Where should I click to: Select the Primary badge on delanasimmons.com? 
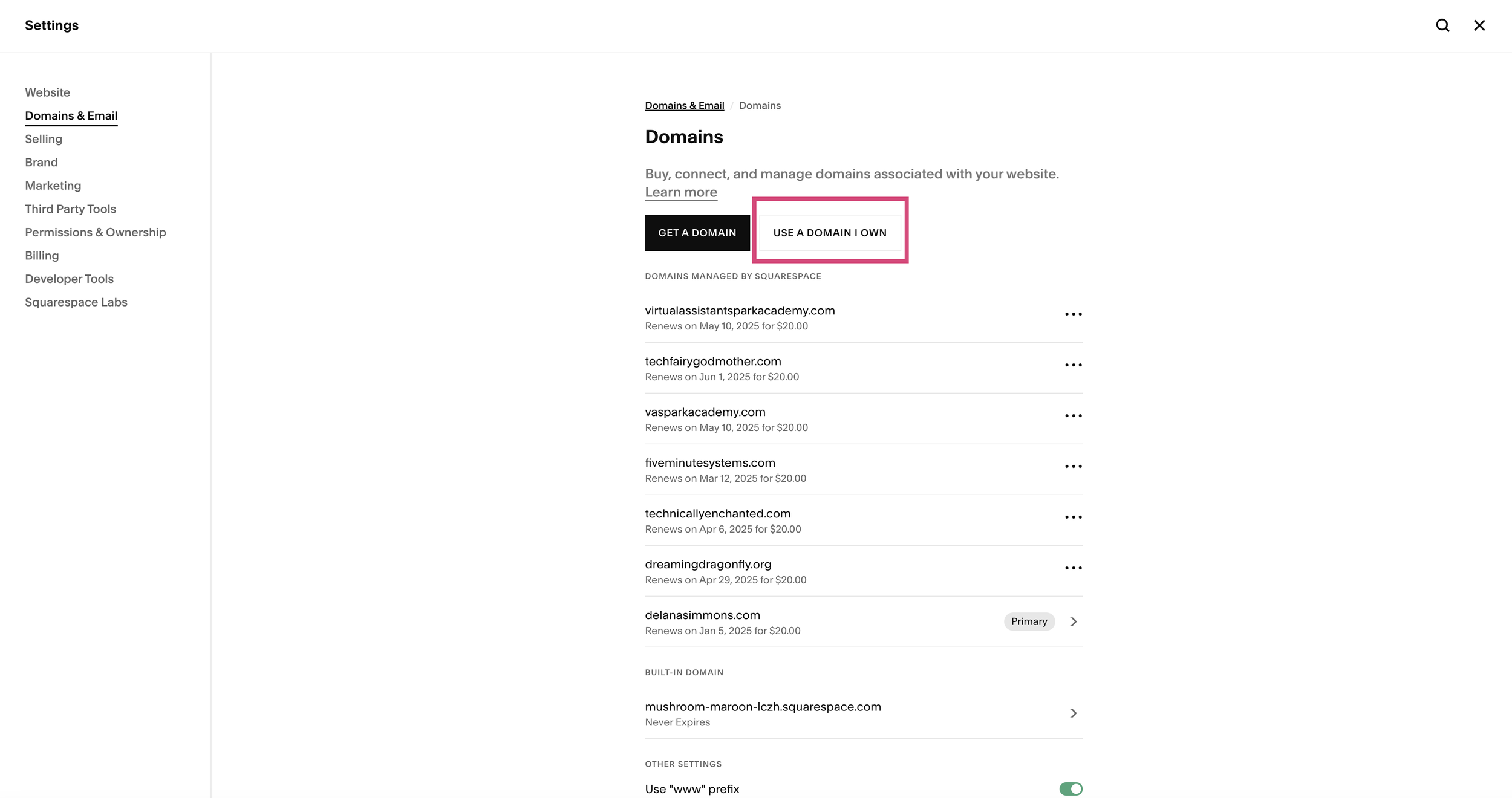(x=1029, y=621)
